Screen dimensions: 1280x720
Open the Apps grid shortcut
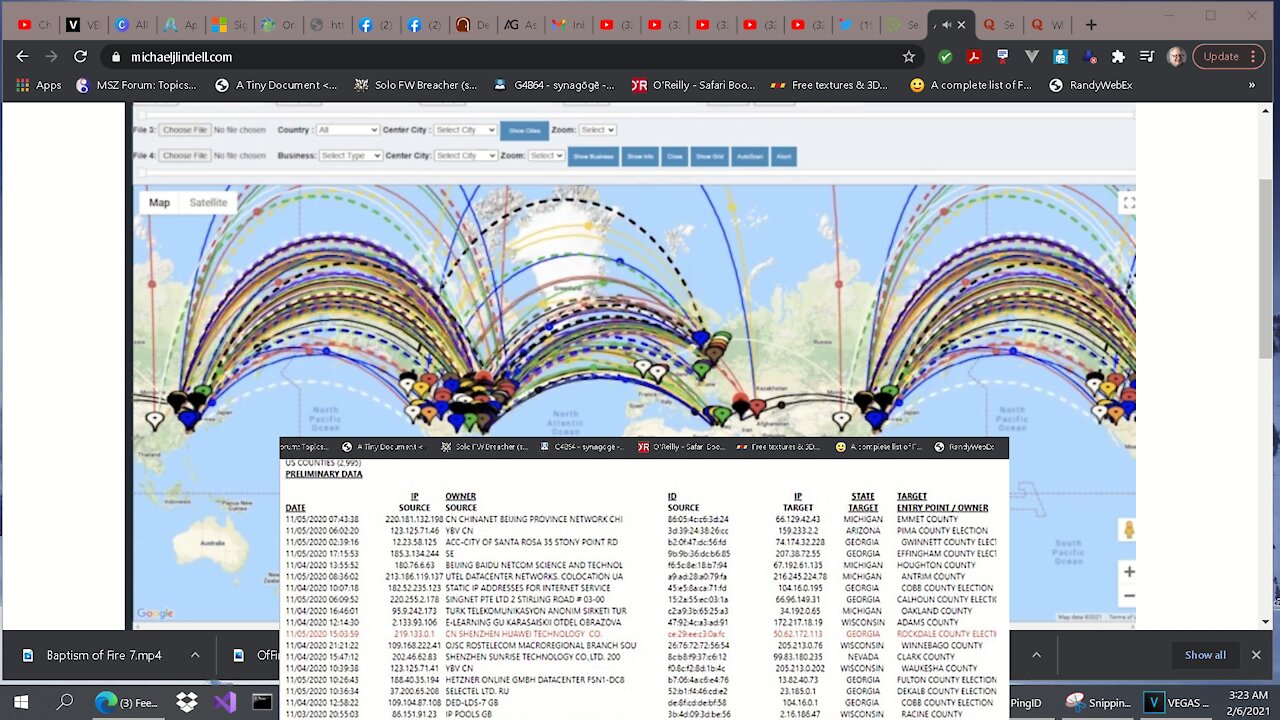coord(39,85)
